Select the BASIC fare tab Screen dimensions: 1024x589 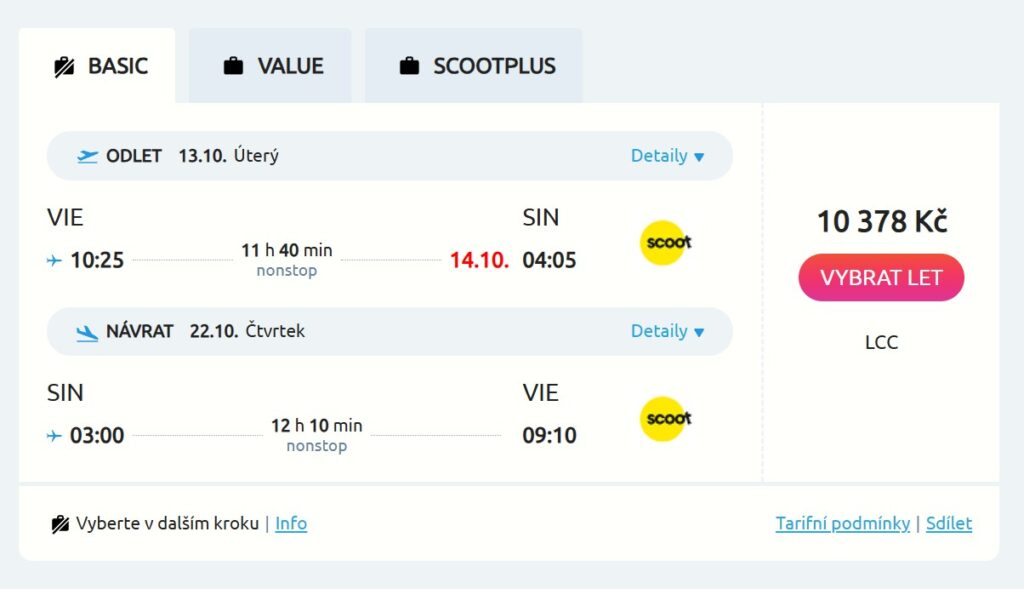point(98,67)
